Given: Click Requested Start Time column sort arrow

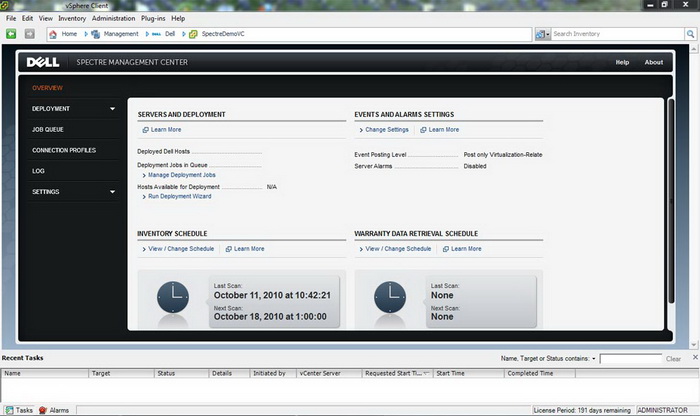Looking at the screenshot, I should (426, 373).
